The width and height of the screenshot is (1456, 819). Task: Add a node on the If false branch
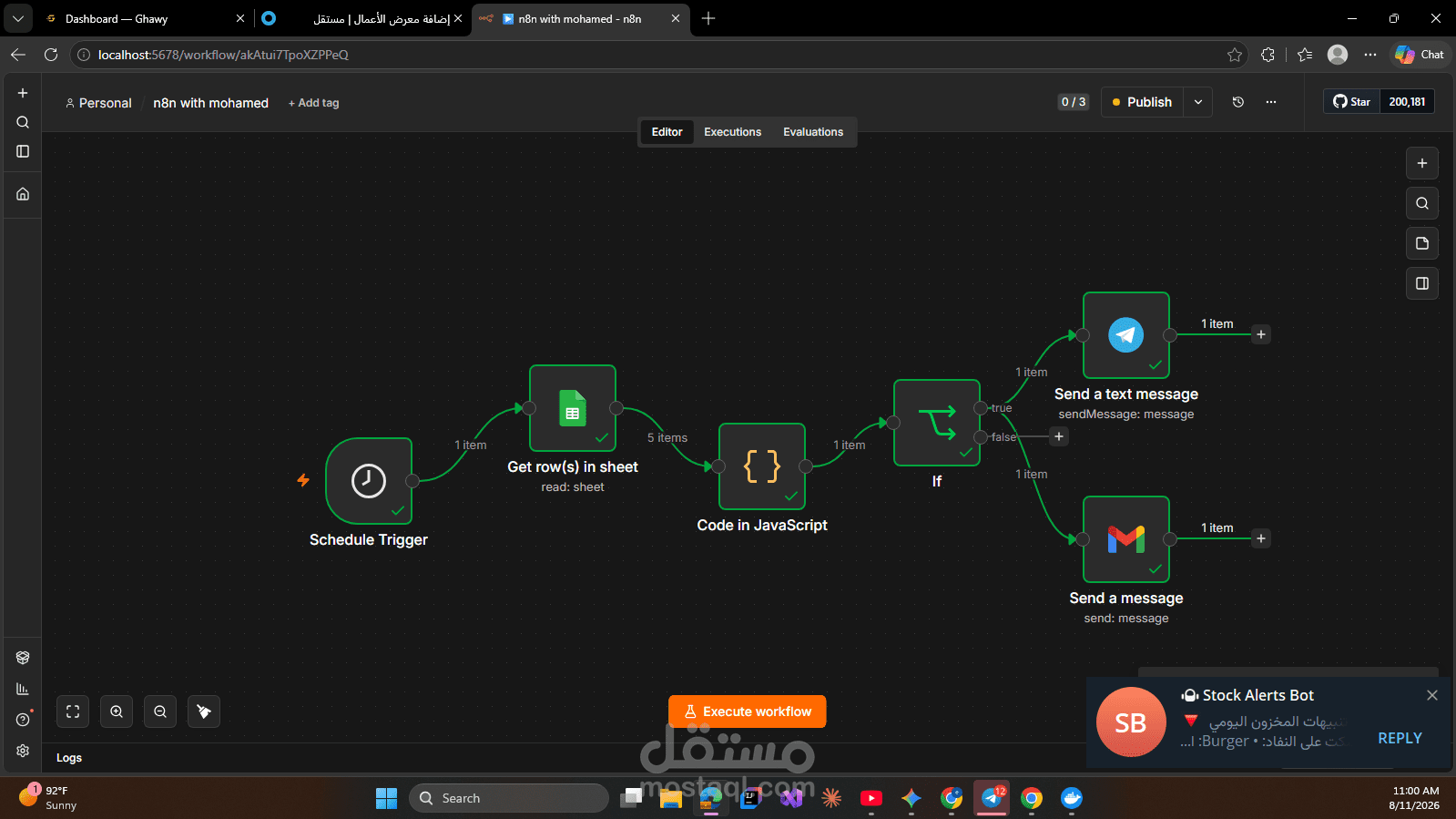[1059, 436]
